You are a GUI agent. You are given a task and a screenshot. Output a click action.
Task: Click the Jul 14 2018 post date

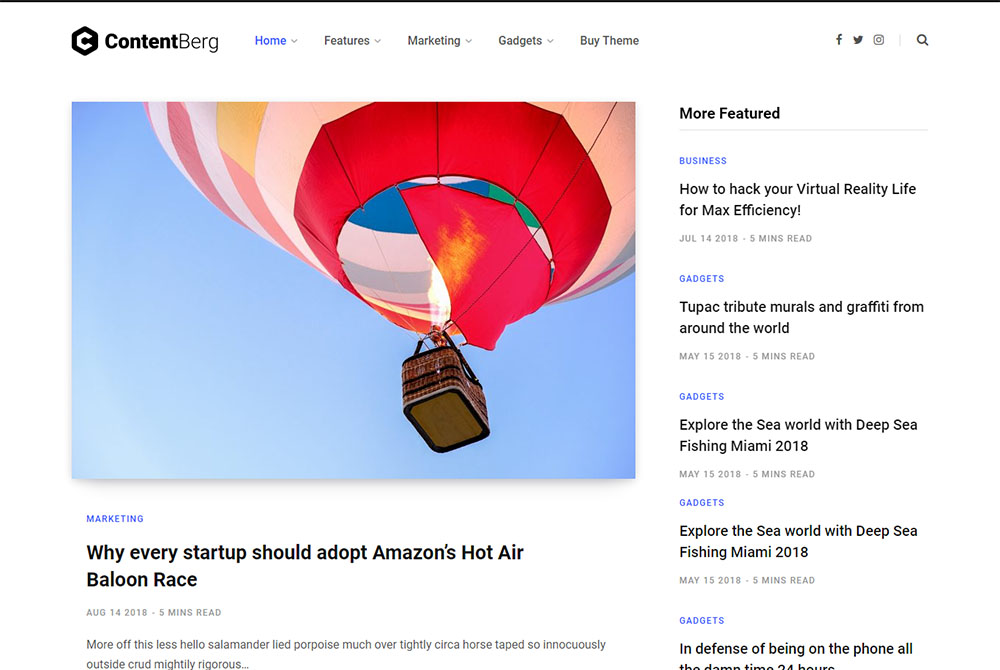708,239
